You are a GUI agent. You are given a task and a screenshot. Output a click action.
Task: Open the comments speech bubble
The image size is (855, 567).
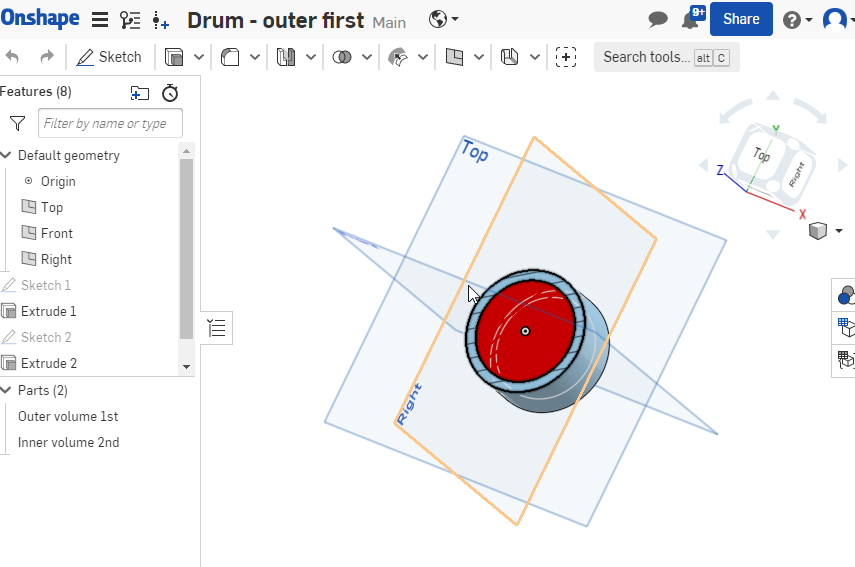[657, 19]
